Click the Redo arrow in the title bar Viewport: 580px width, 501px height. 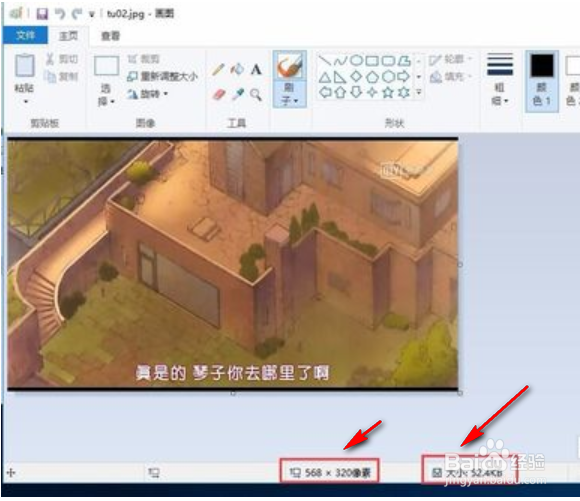pos(77,14)
